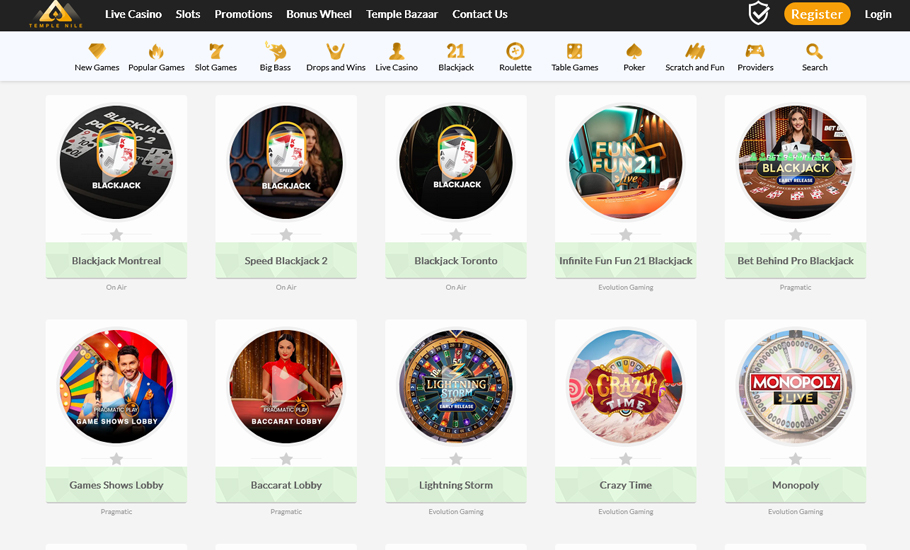Launch the Monopoly Live thumbnail

click(796, 387)
